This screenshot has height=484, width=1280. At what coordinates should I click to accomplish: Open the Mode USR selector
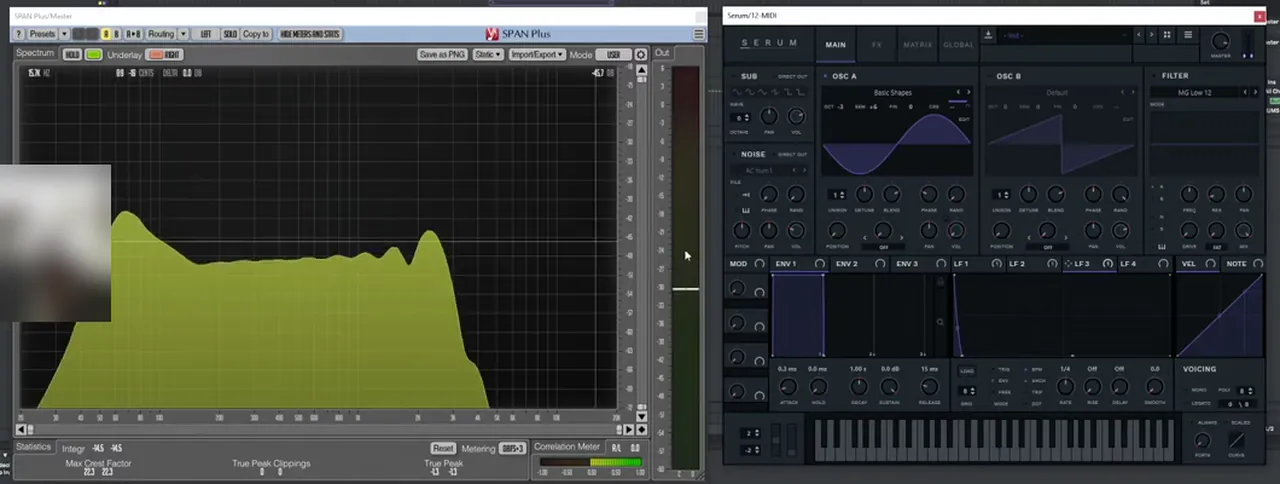(x=613, y=54)
